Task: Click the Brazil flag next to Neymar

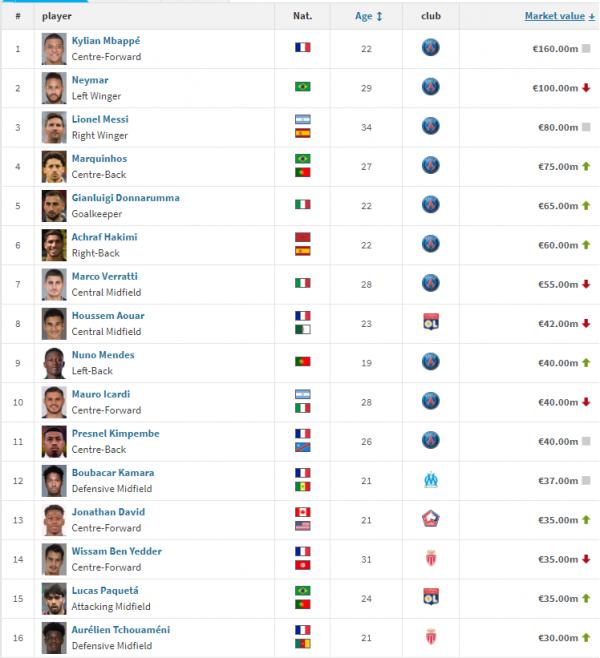Action: [302, 87]
